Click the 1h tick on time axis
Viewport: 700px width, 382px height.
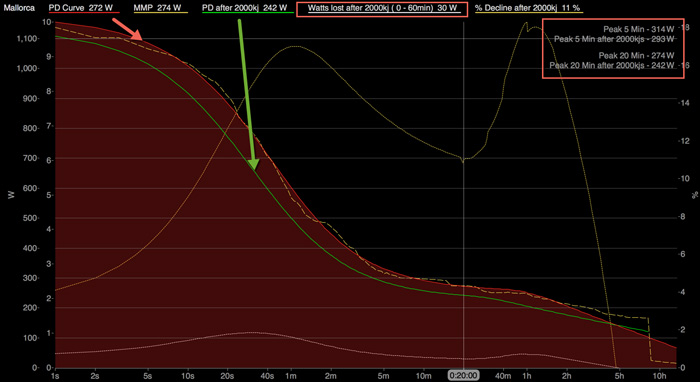[527, 376]
